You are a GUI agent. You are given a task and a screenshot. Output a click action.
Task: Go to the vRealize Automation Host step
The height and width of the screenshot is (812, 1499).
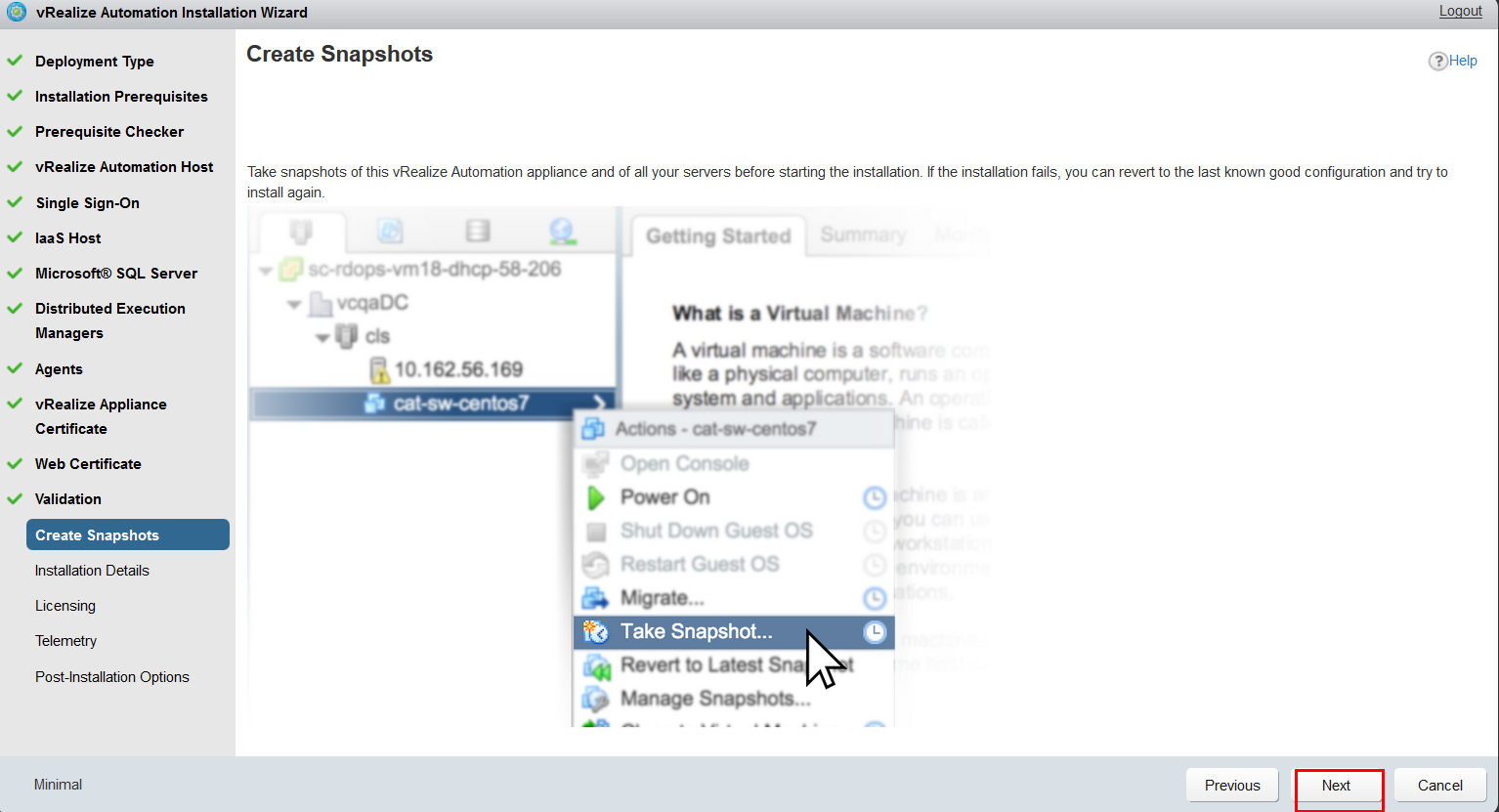[124, 166]
